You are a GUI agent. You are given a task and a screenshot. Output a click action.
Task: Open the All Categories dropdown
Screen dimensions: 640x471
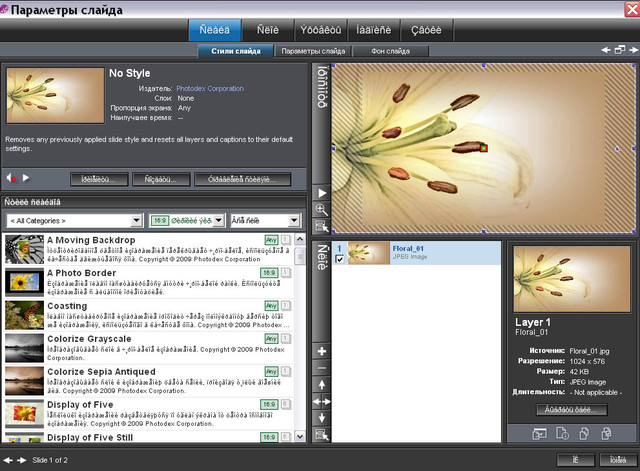pos(74,221)
